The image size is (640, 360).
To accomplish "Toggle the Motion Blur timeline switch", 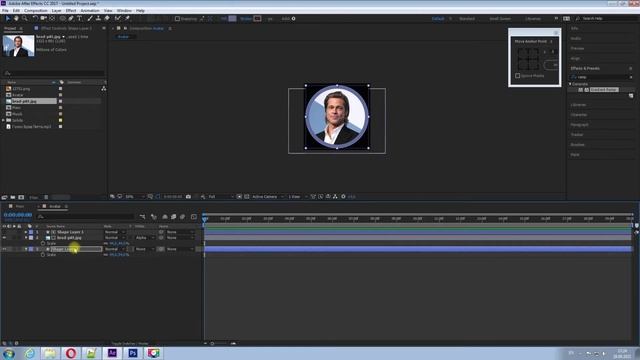I will tap(182, 217).
